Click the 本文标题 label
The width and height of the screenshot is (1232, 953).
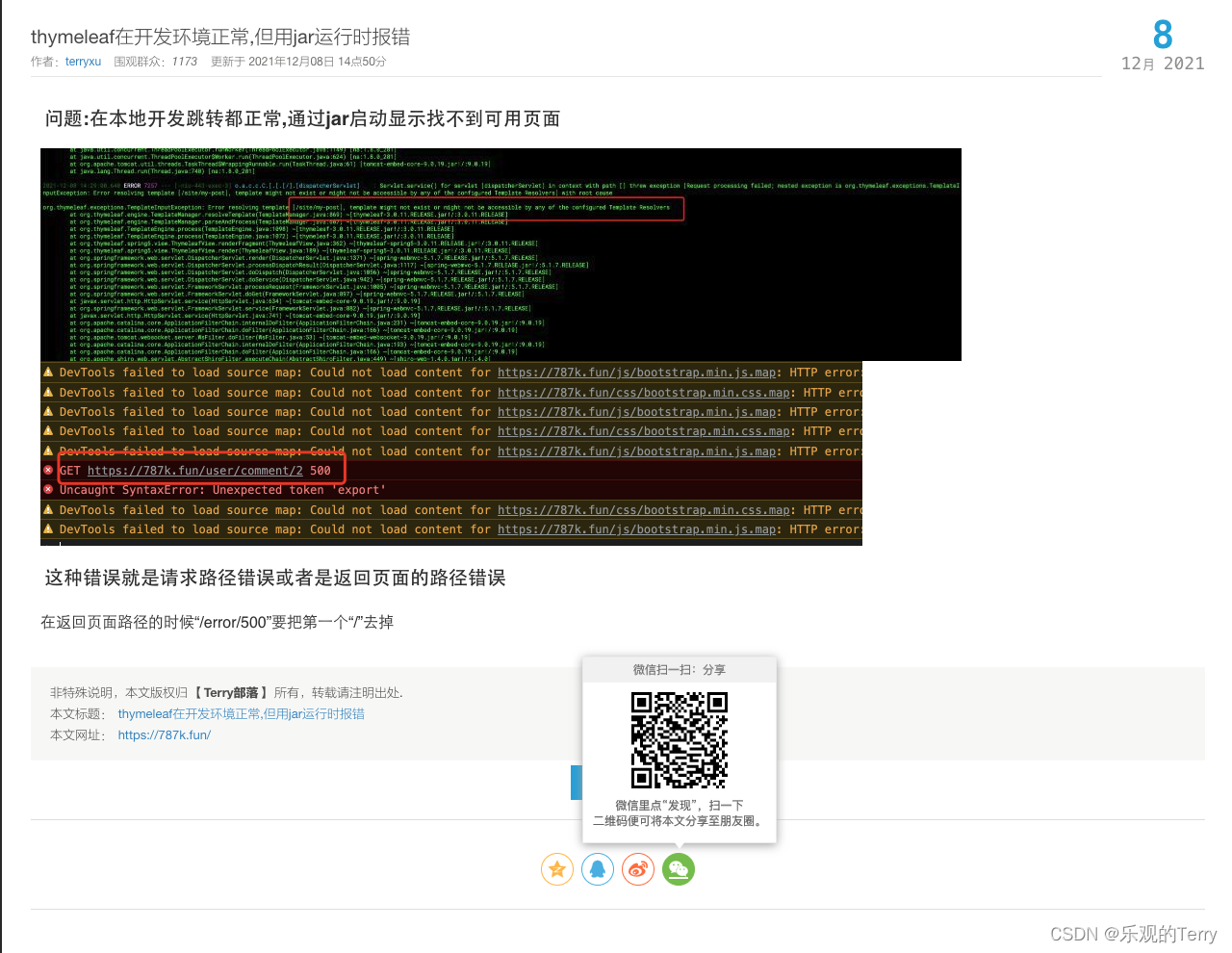(77, 714)
